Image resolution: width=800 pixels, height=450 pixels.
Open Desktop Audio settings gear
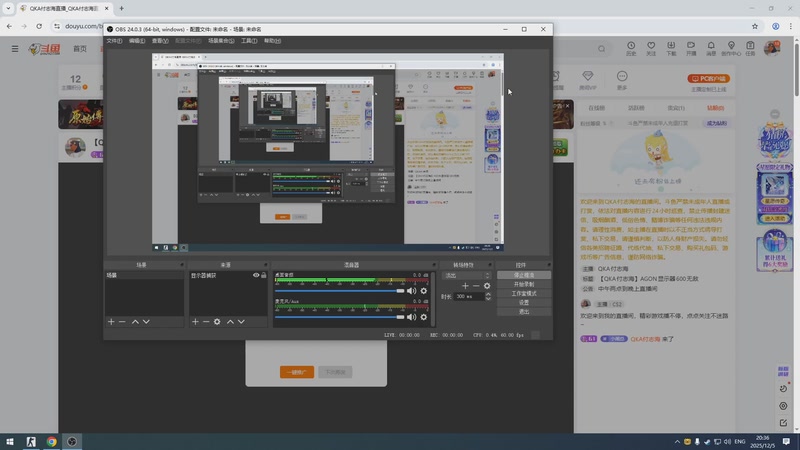coord(423,291)
